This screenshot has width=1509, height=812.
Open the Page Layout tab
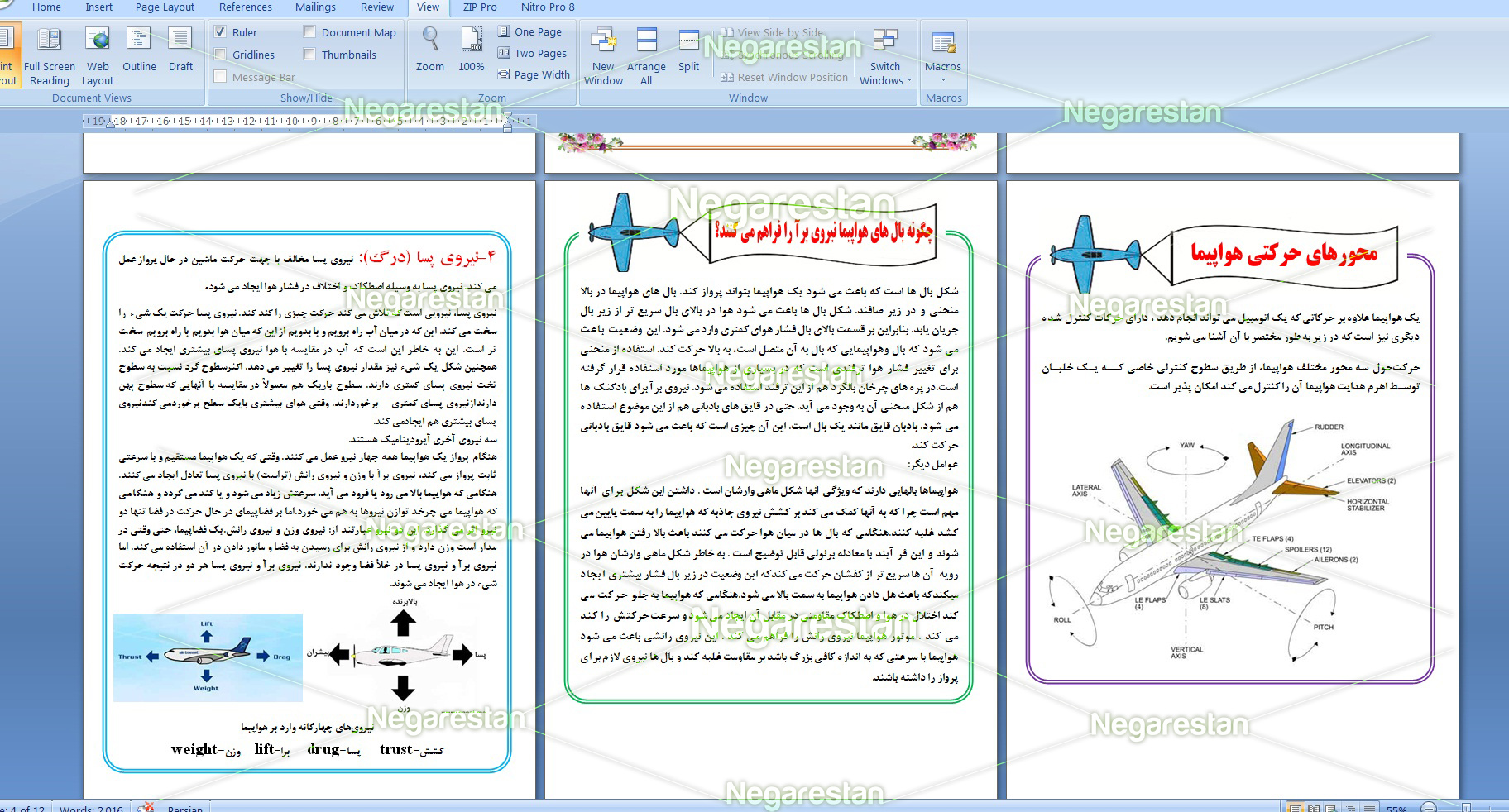click(165, 7)
